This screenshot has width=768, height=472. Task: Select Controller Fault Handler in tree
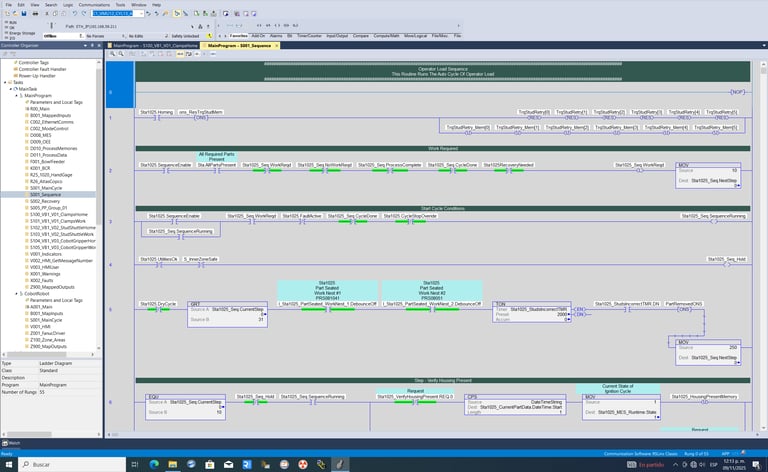42,69
